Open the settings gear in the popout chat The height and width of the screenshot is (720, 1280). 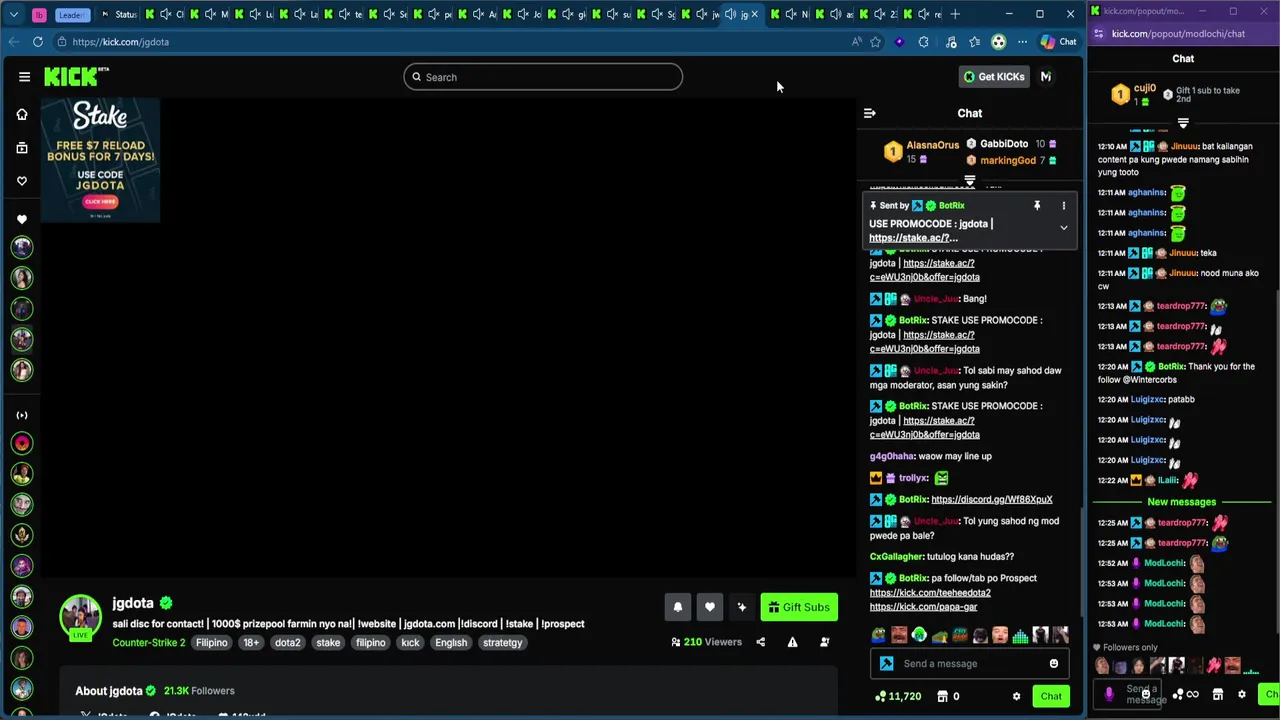click(1242, 694)
